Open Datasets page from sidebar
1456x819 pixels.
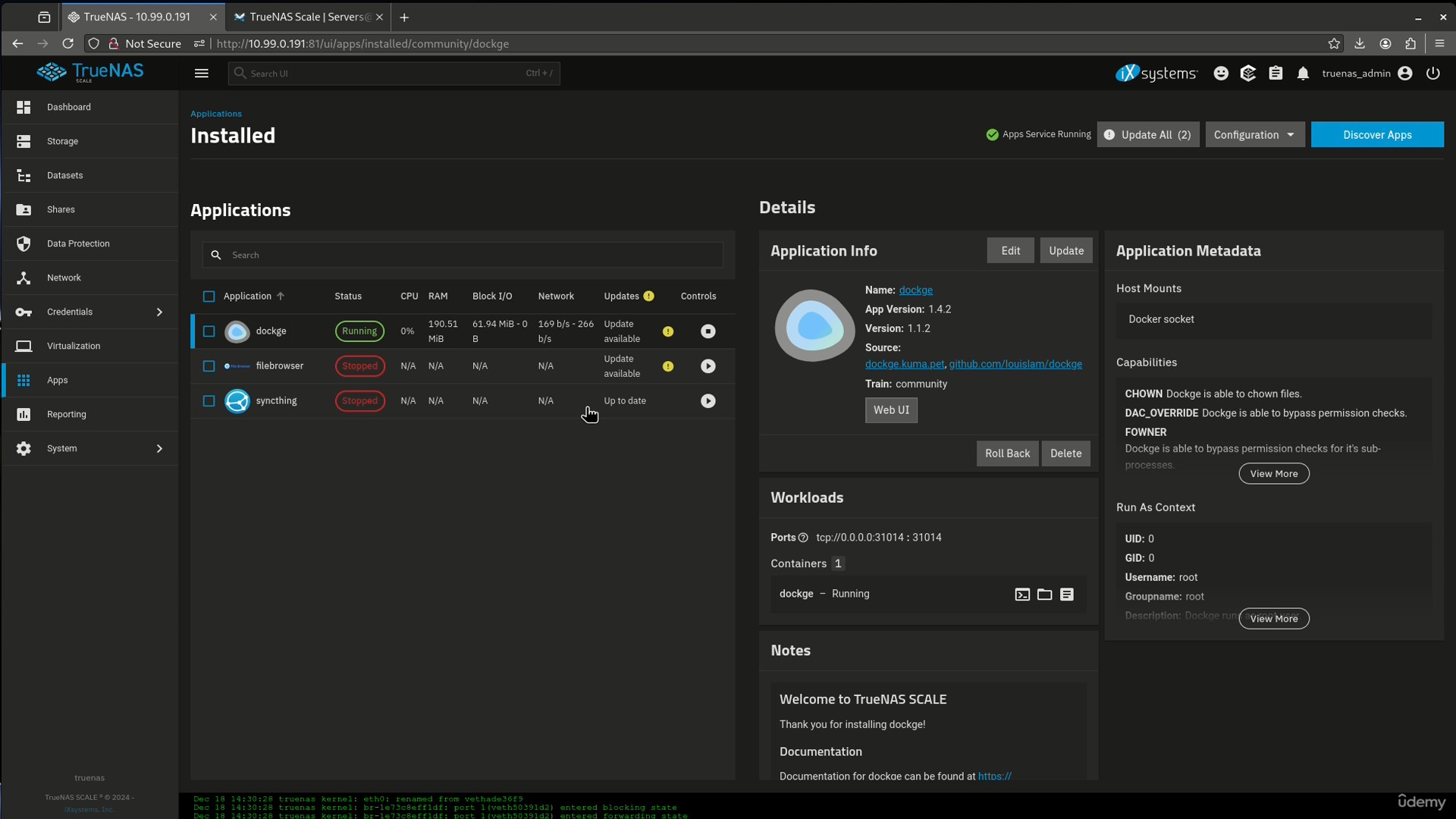coord(89,175)
